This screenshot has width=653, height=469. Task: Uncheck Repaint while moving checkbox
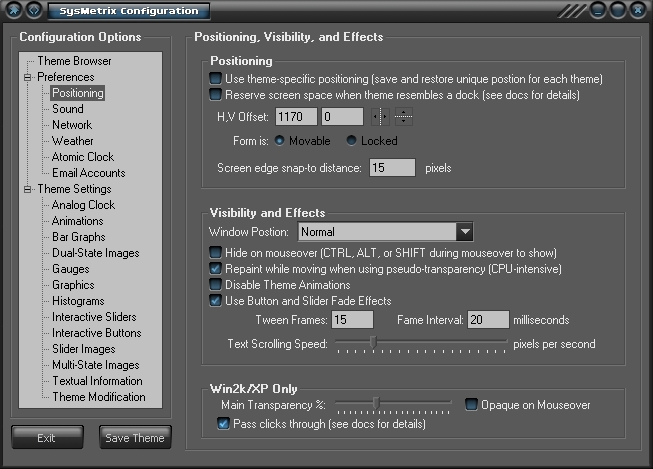(x=215, y=269)
